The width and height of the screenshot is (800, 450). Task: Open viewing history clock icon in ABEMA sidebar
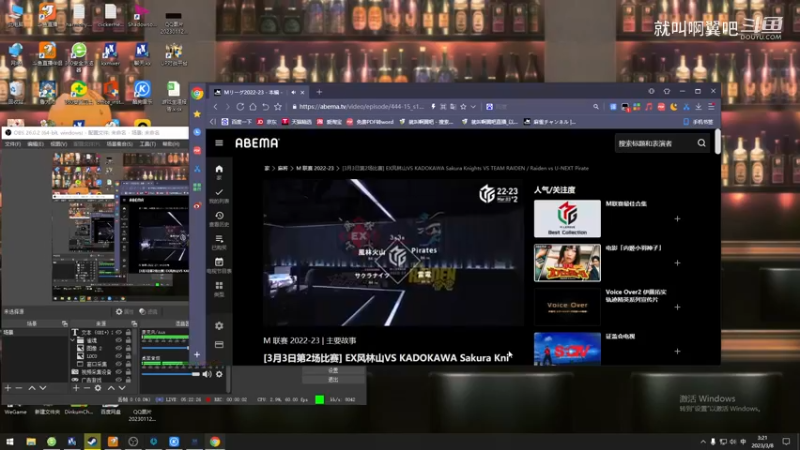(x=219, y=216)
